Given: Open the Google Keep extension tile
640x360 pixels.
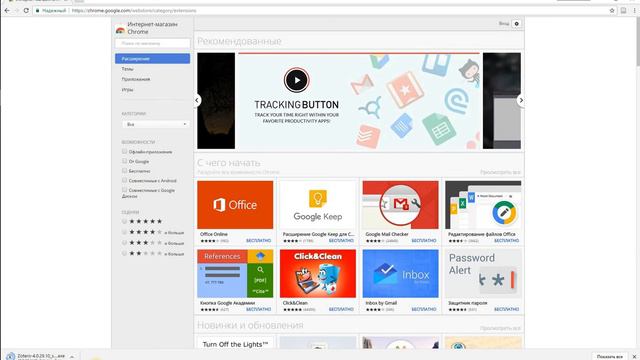Looking at the screenshot, I should 318,205.
